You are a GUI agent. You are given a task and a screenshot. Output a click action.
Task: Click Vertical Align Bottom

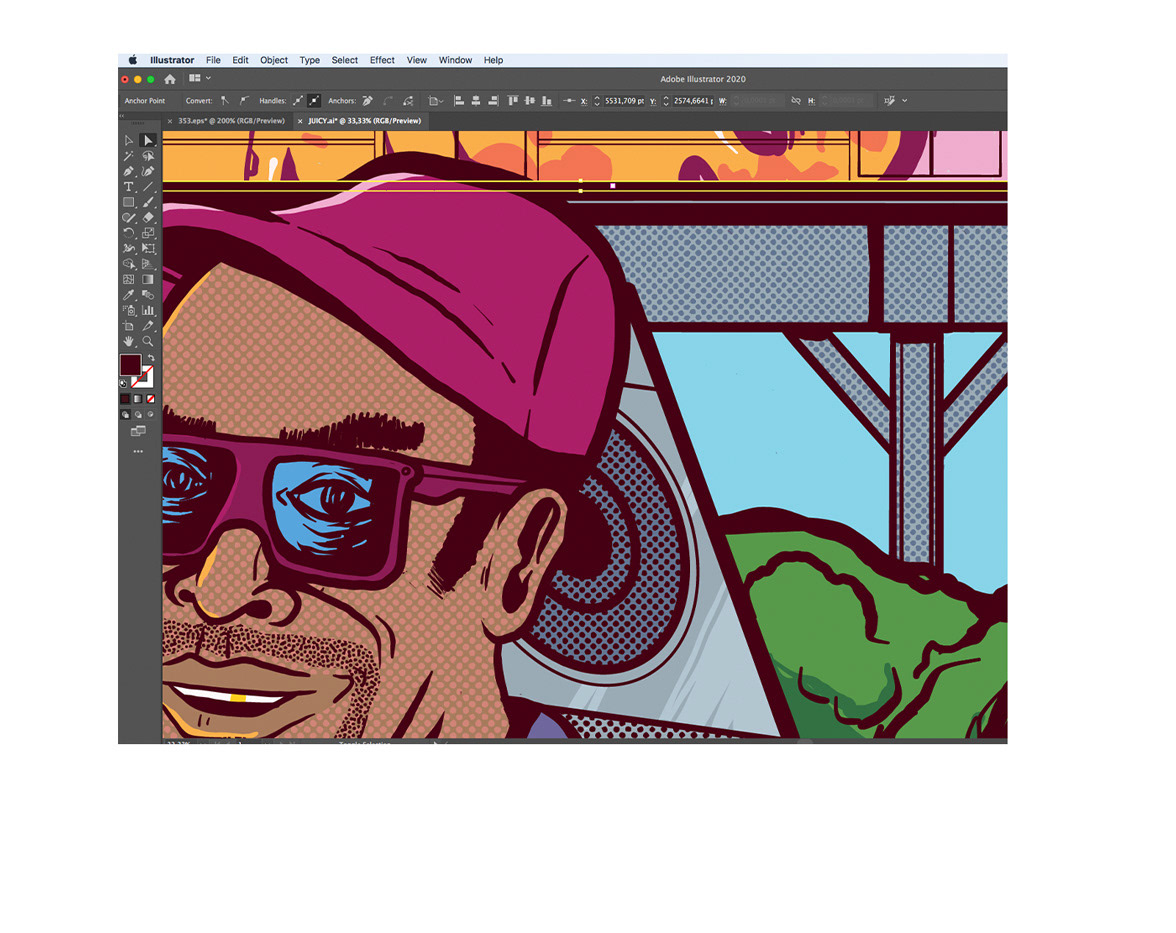click(x=547, y=100)
